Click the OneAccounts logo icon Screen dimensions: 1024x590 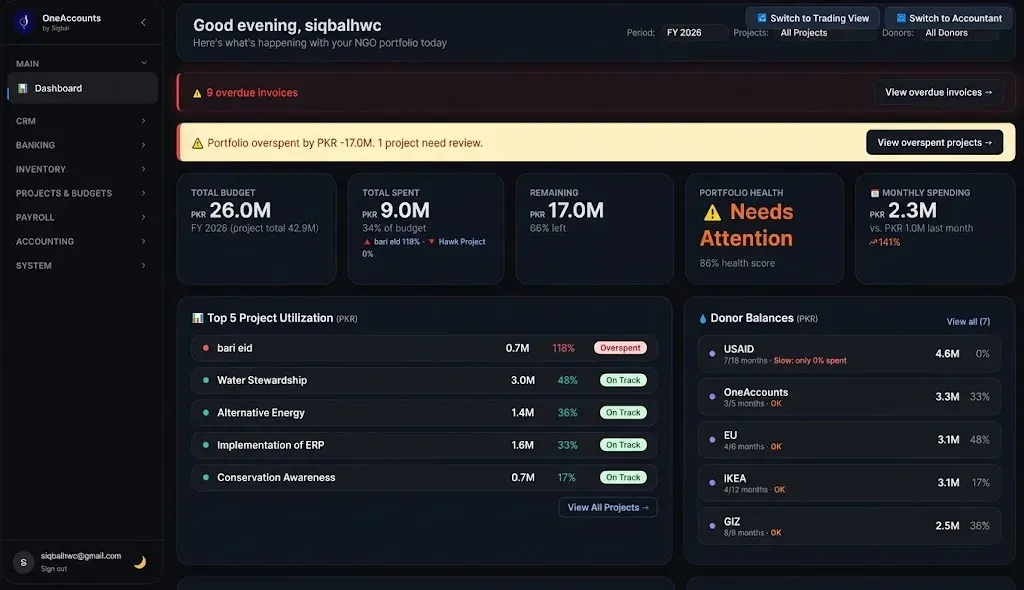[x=24, y=22]
